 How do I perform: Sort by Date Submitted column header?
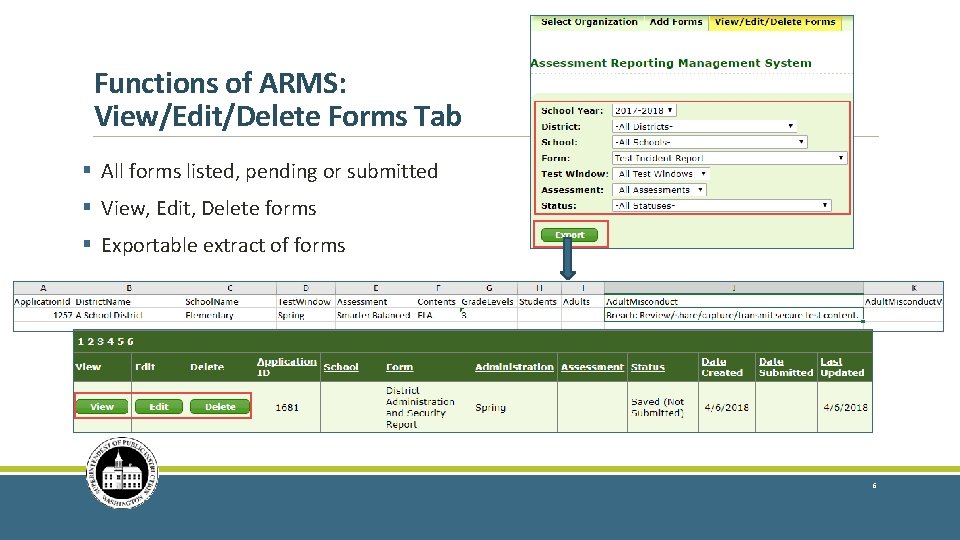(786, 367)
